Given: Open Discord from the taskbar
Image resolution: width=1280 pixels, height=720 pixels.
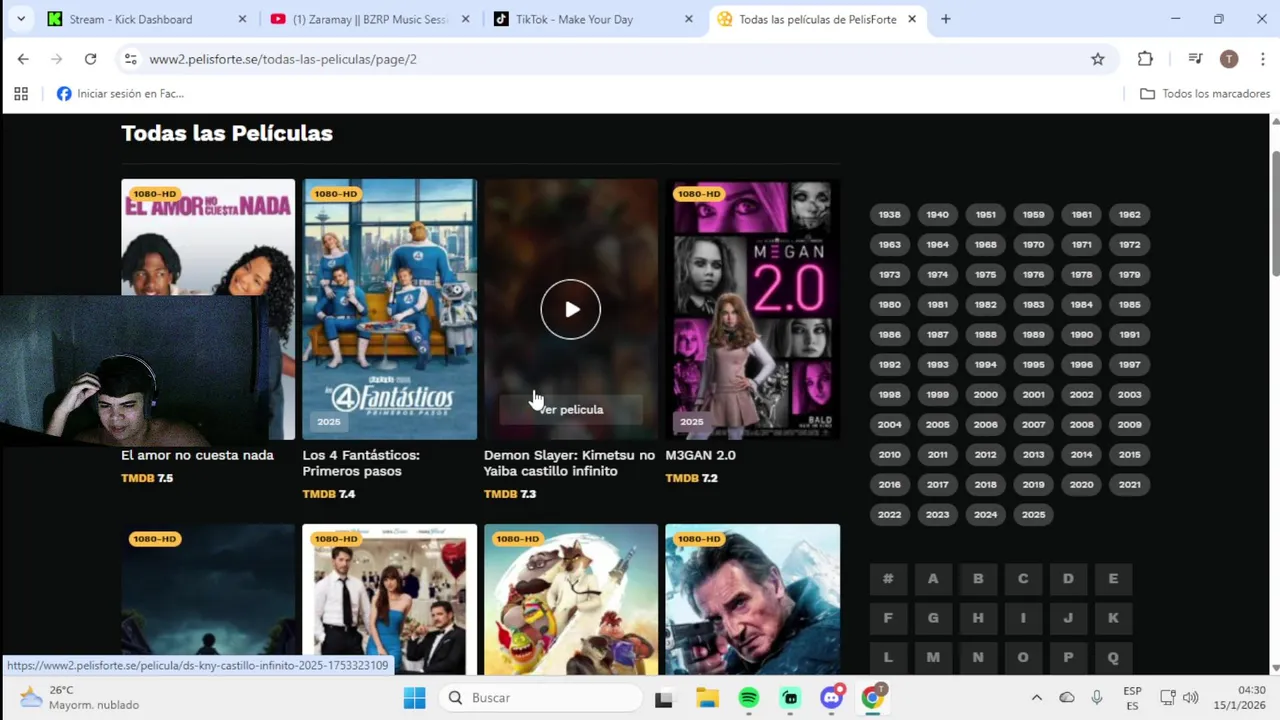Looking at the screenshot, I should tap(832, 698).
